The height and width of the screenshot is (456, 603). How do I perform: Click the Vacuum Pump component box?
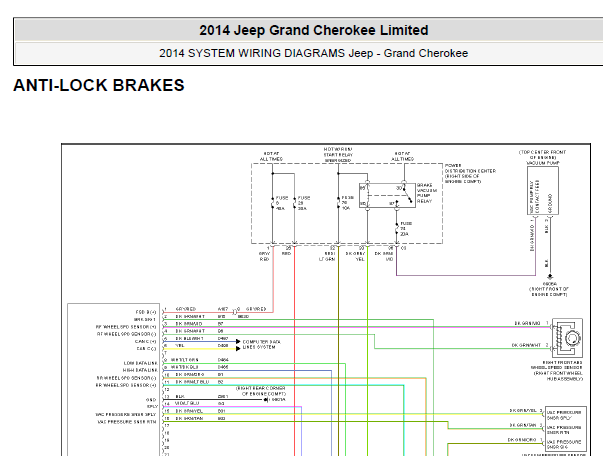coord(543,191)
